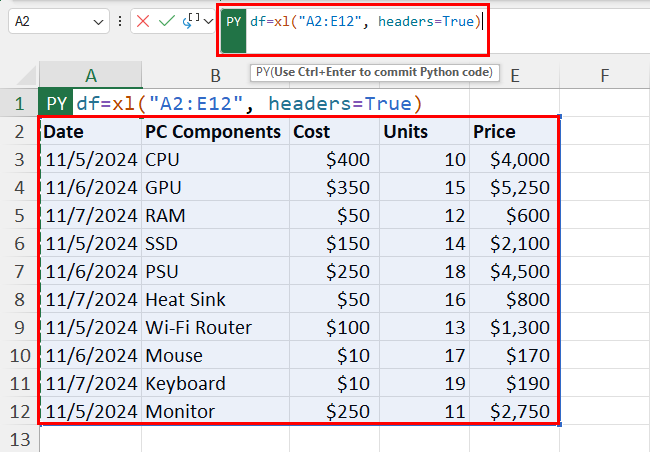Select row 9 header
The image size is (650, 452).
(x=19, y=327)
